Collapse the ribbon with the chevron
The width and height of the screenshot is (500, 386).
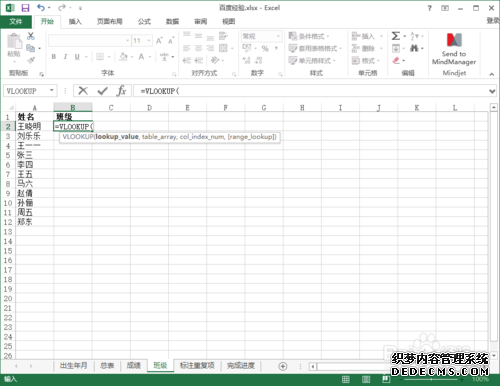pyautogui.click(x=492, y=74)
